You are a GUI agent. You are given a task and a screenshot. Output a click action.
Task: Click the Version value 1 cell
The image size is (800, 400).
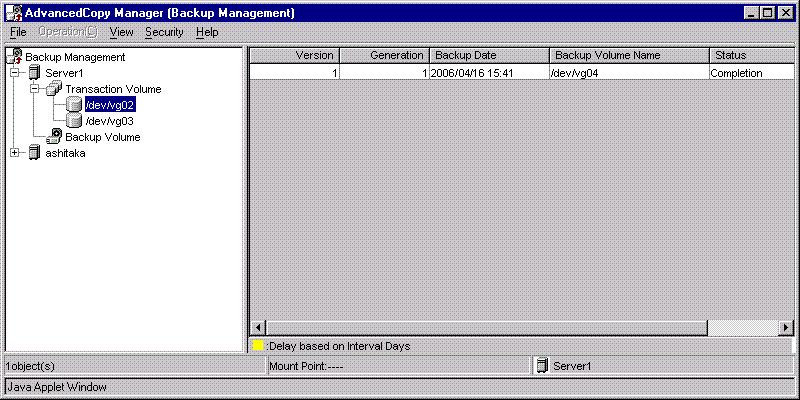pos(294,73)
